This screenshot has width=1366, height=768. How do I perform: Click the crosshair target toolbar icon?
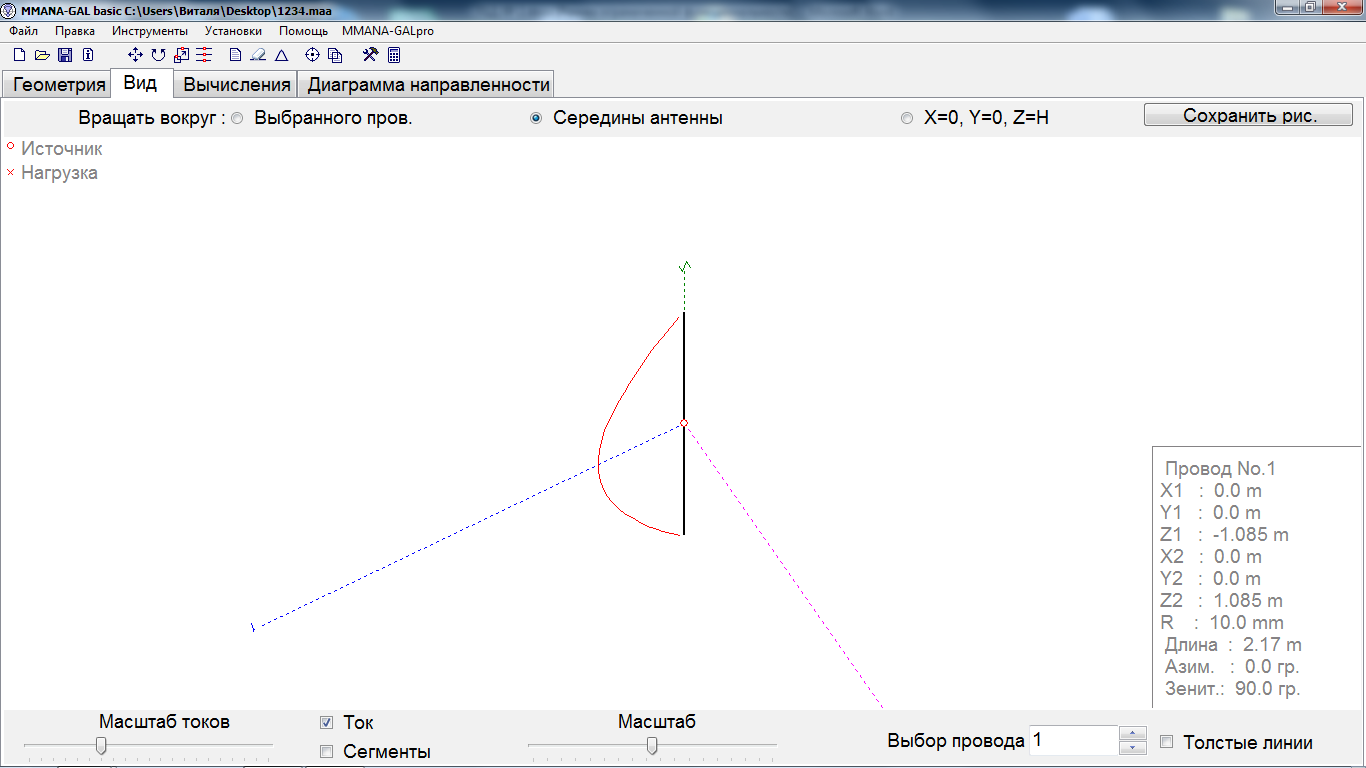pyautogui.click(x=312, y=55)
